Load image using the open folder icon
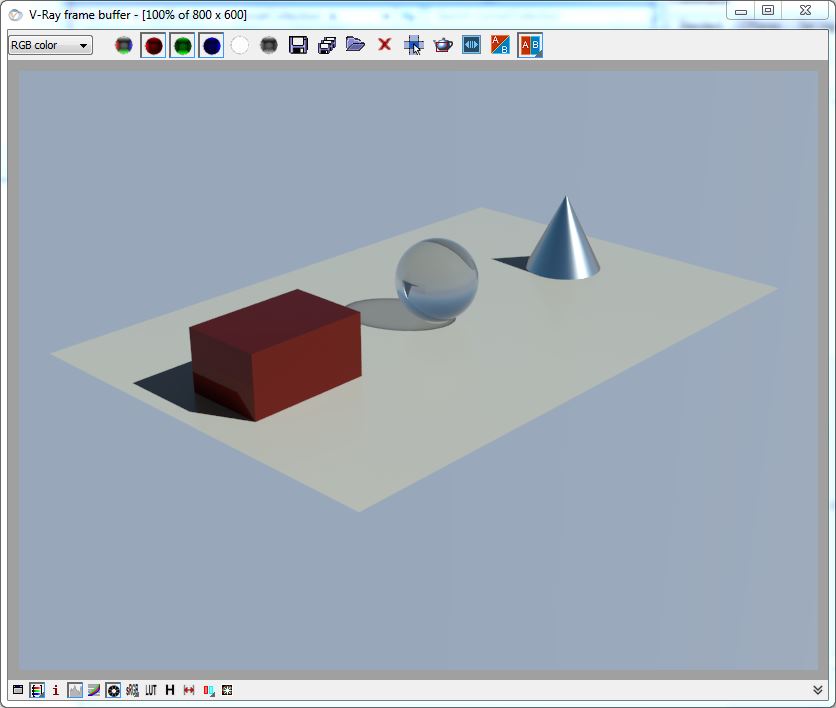The width and height of the screenshot is (836, 708). (355, 44)
